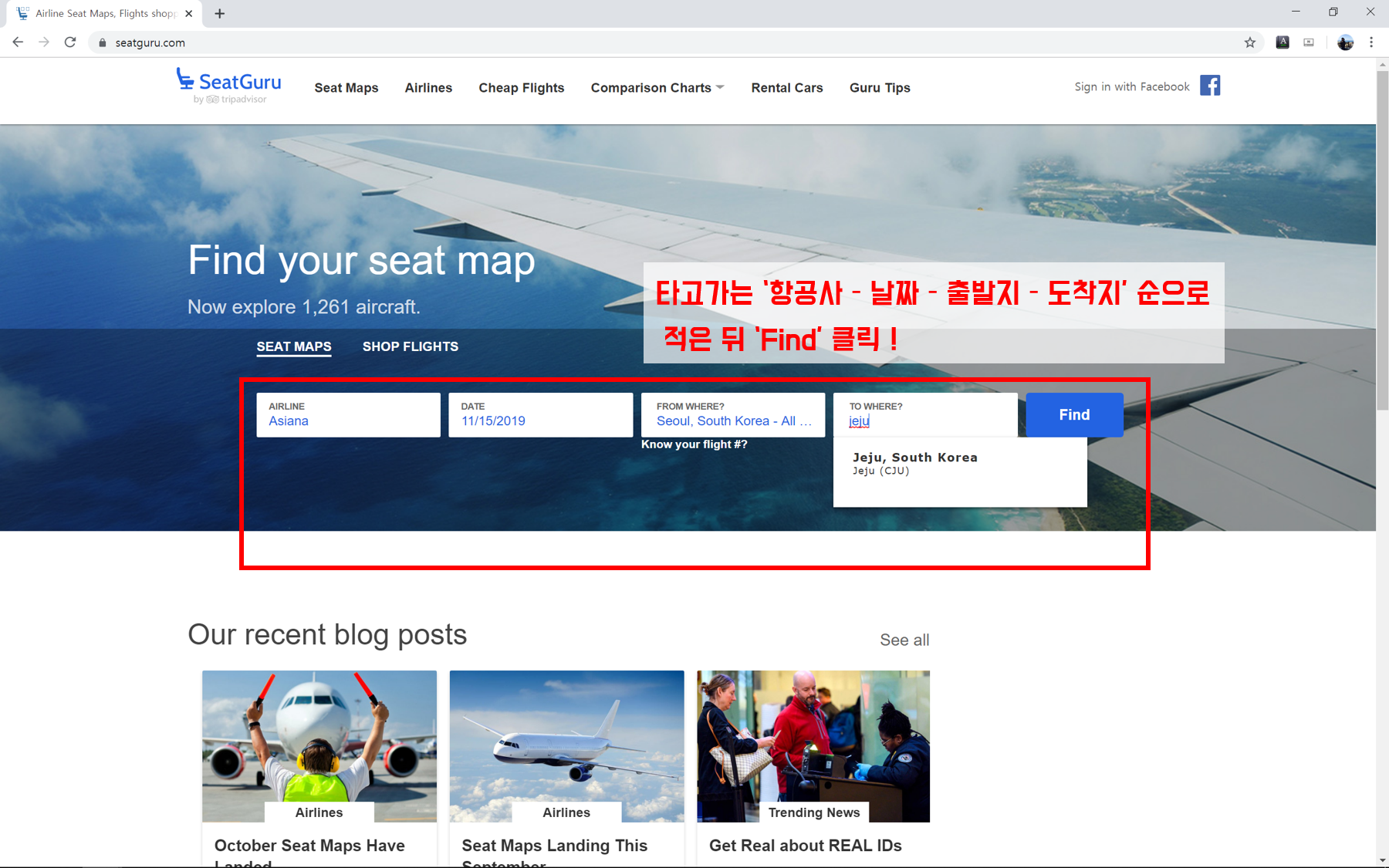
Task: Click Know your flight #? link
Action: (694, 444)
